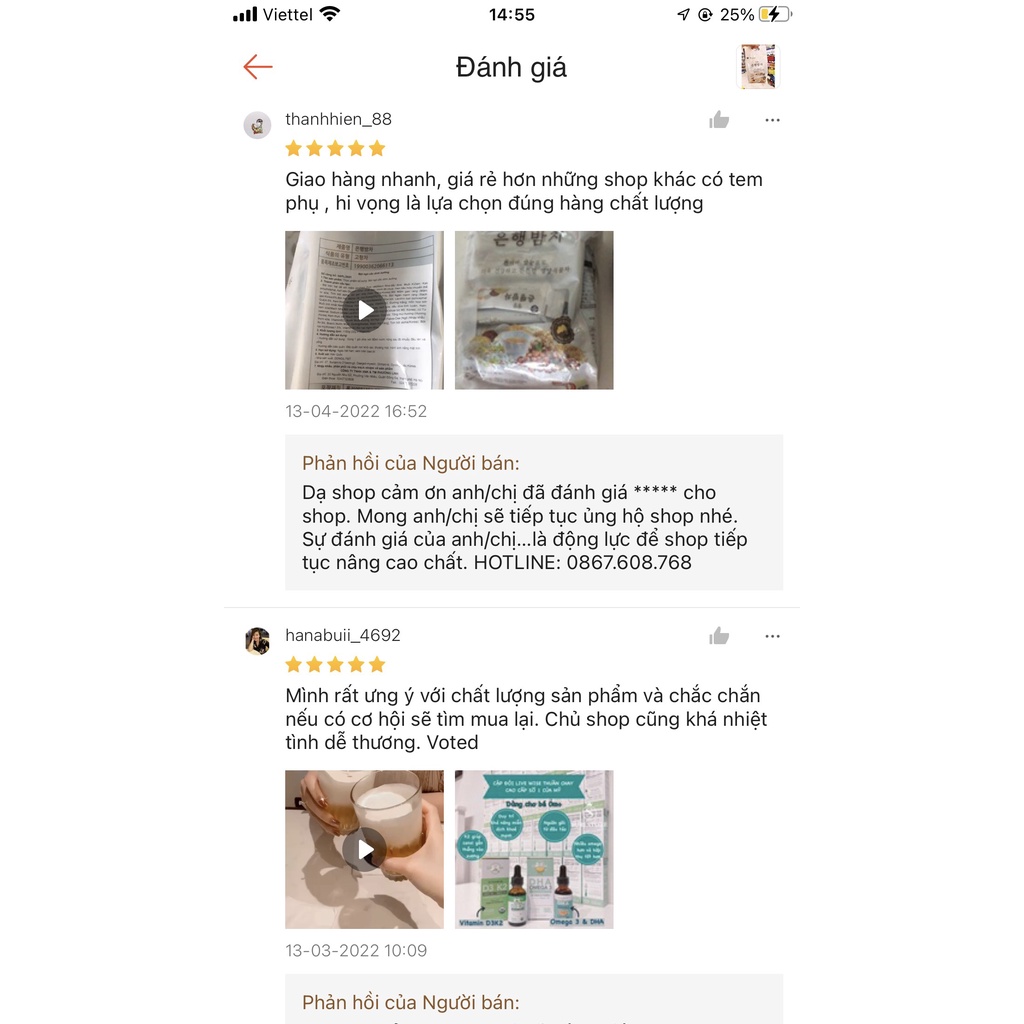Viewport: 1024px width, 1024px height.
Task: Like thanhhien_88's review with thumbs up
Action: point(719,120)
